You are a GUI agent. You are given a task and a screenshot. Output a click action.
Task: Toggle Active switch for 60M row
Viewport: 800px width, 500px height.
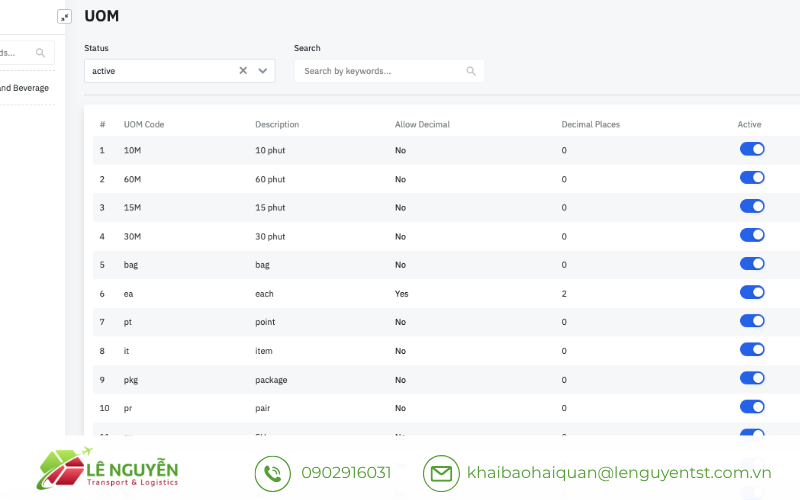752,178
